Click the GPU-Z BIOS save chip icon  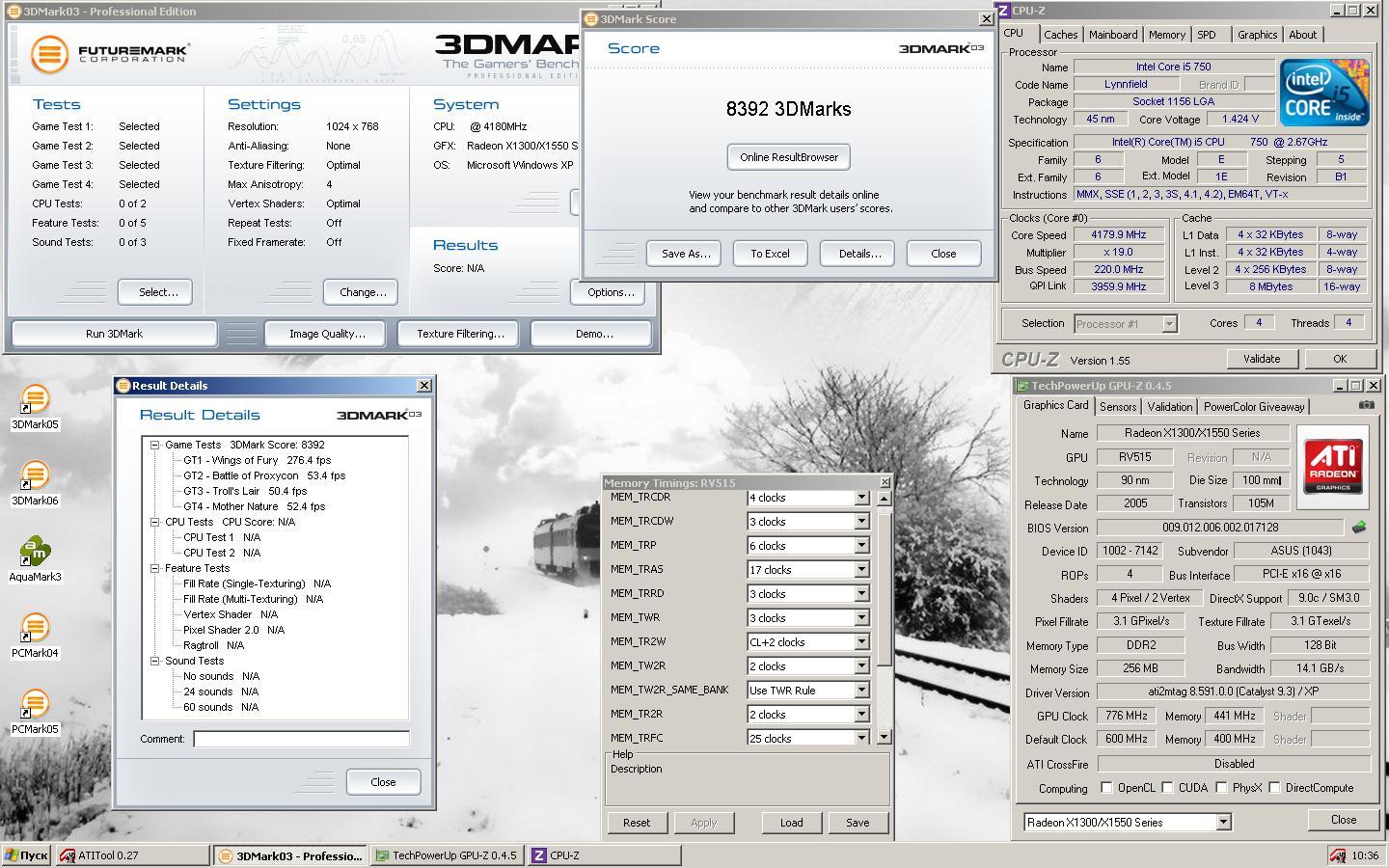tap(1359, 528)
